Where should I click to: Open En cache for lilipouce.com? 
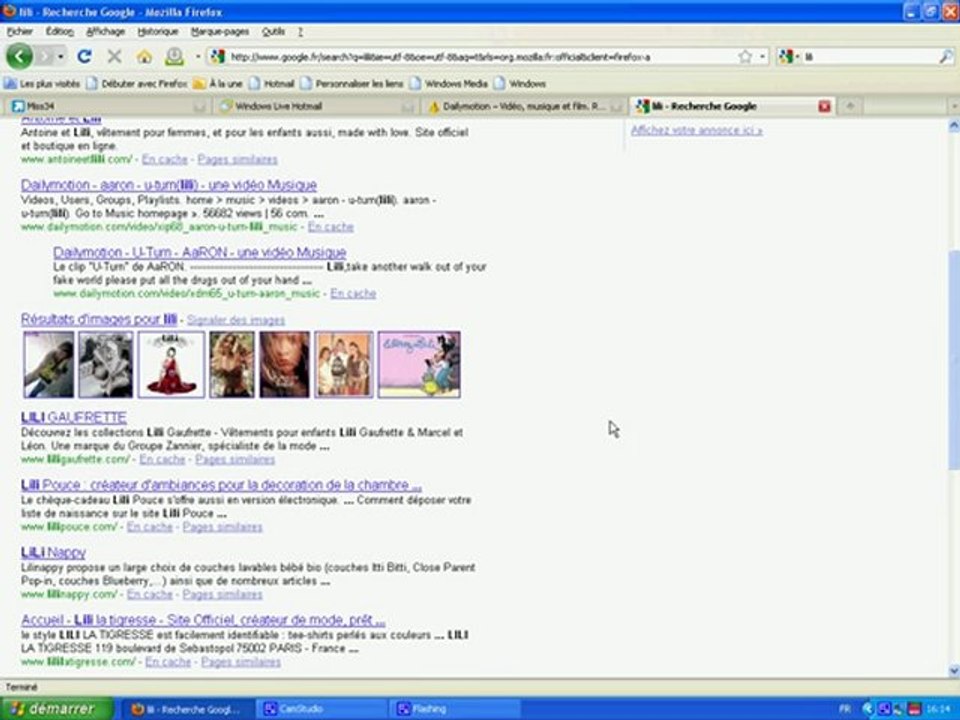(x=149, y=527)
